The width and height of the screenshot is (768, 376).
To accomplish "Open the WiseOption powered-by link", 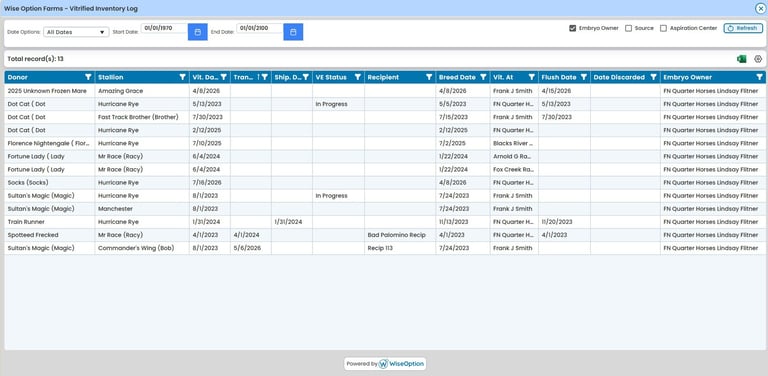I will tap(385, 364).
